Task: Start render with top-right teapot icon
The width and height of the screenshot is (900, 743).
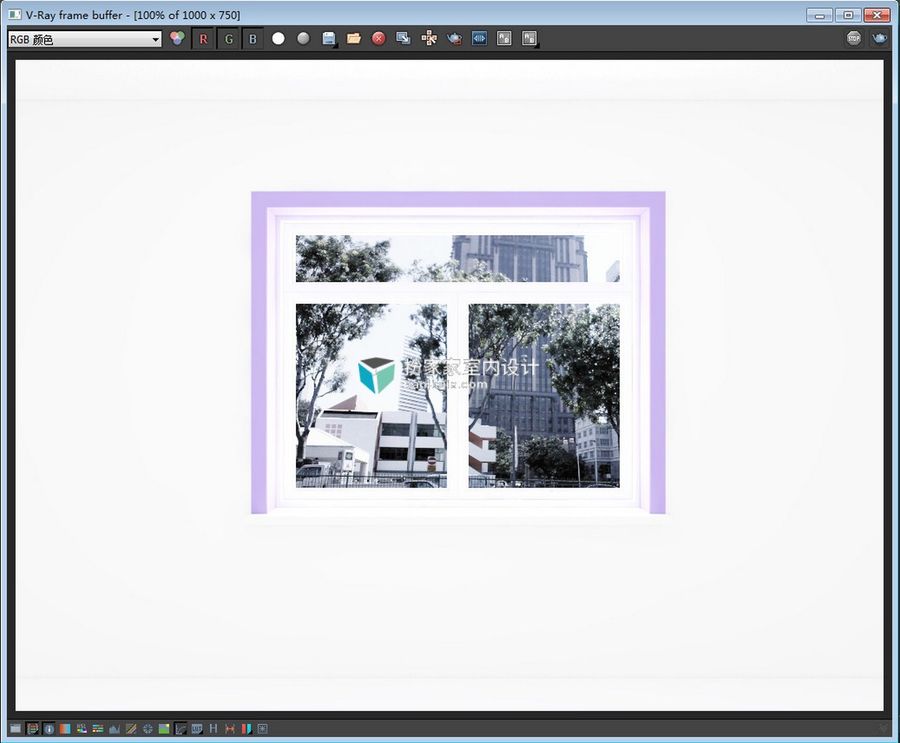Action: pyautogui.click(x=879, y=38)
